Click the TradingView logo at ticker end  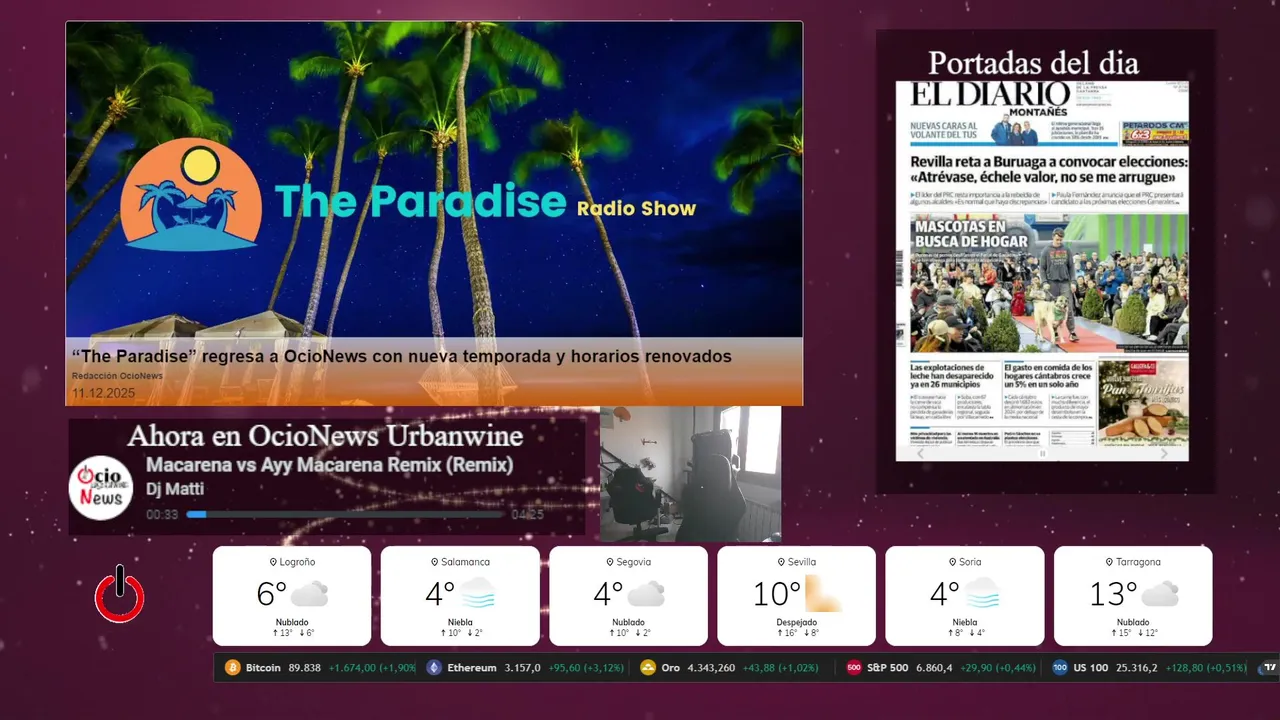(x=1269, y=668)
